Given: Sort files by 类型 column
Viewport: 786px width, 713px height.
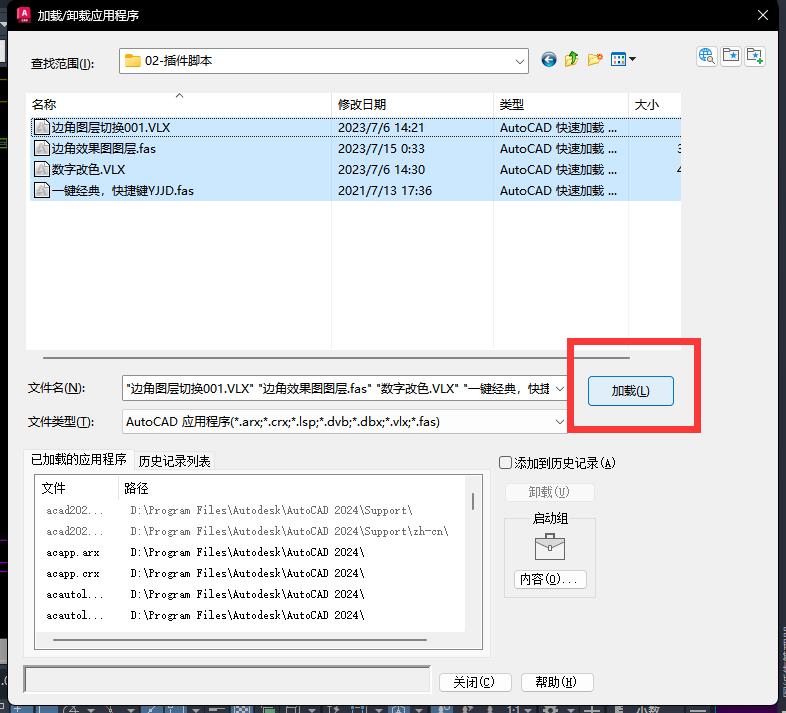Looking at the screenshot, I should click(560, 104).
